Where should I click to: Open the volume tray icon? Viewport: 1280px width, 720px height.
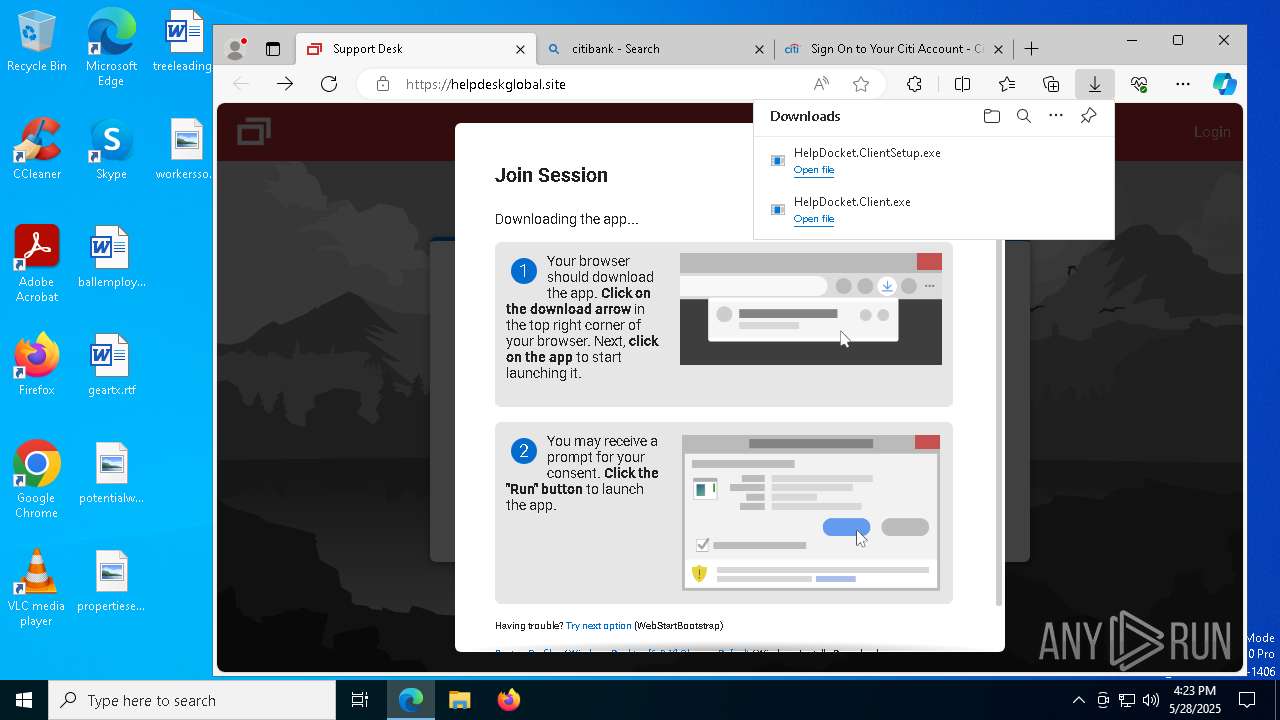(x=1151, y=700)
